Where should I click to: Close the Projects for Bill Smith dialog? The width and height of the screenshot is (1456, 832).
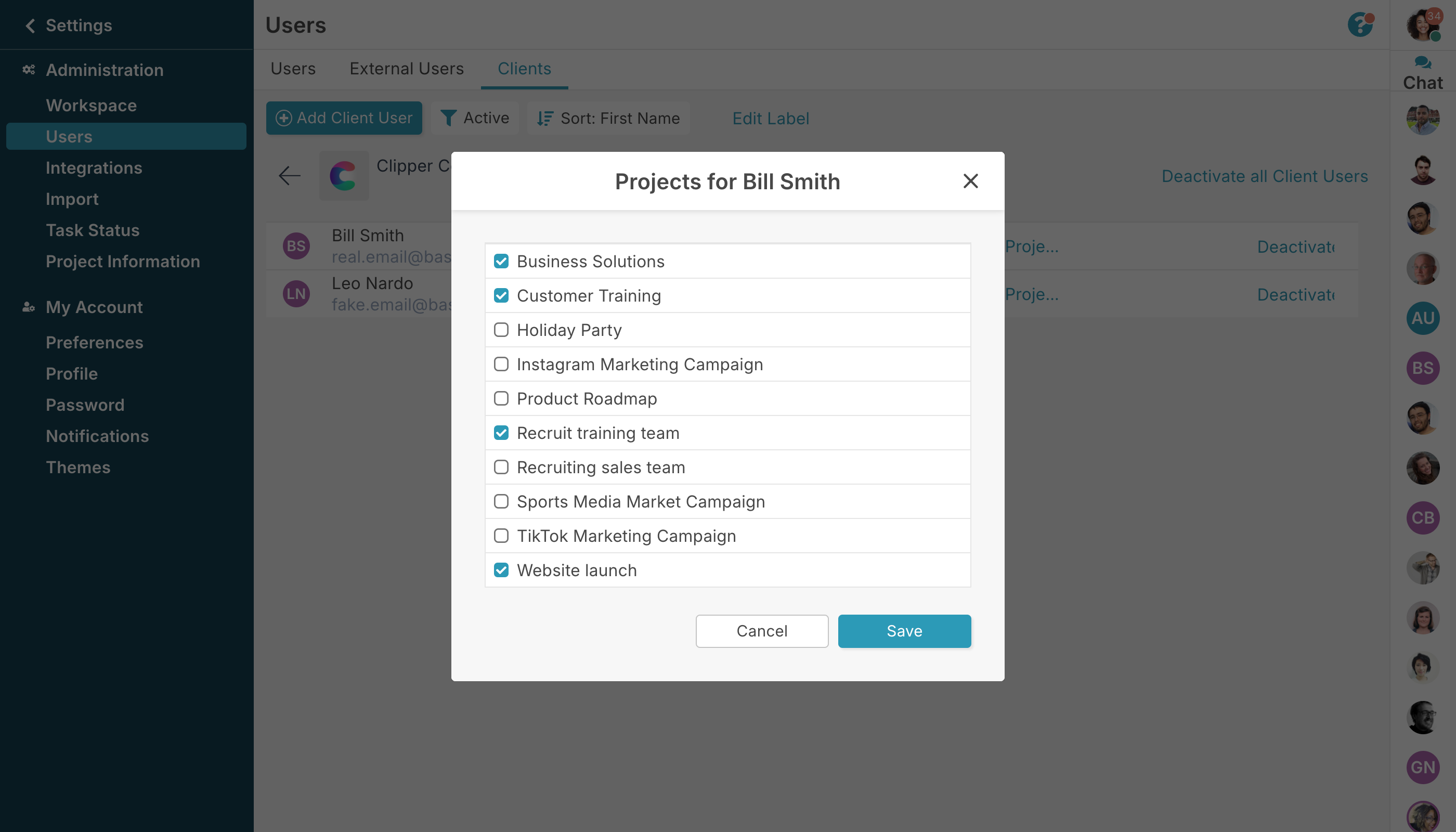(x=970, y=181)
